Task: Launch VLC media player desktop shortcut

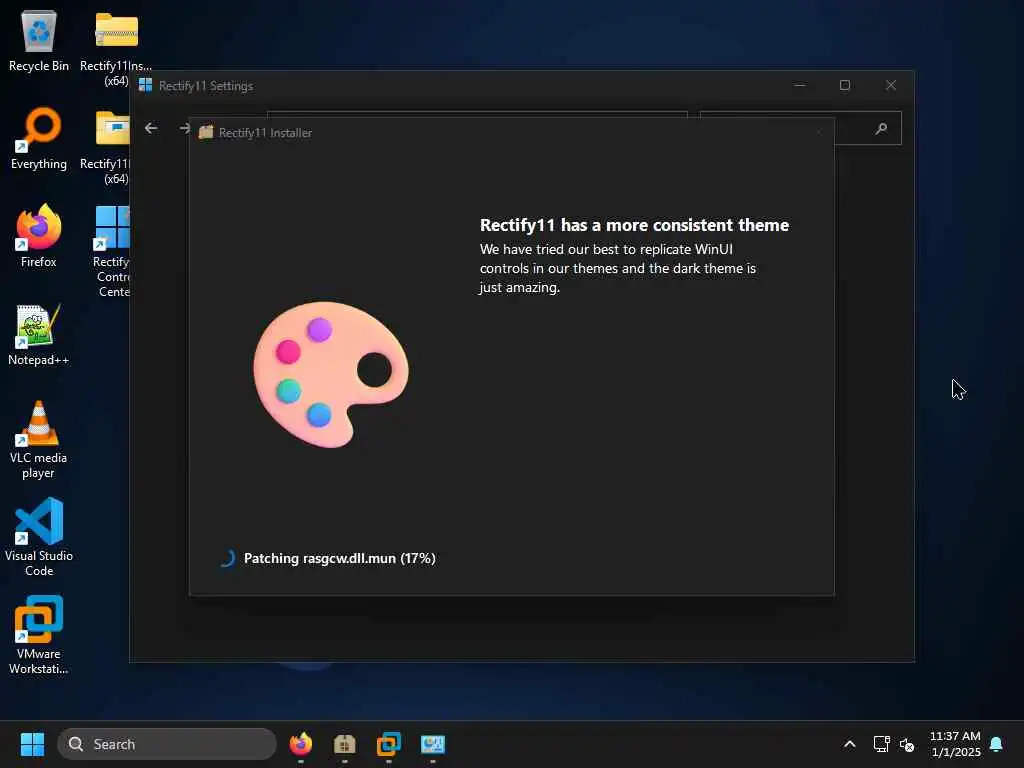Action: (39, 440)
